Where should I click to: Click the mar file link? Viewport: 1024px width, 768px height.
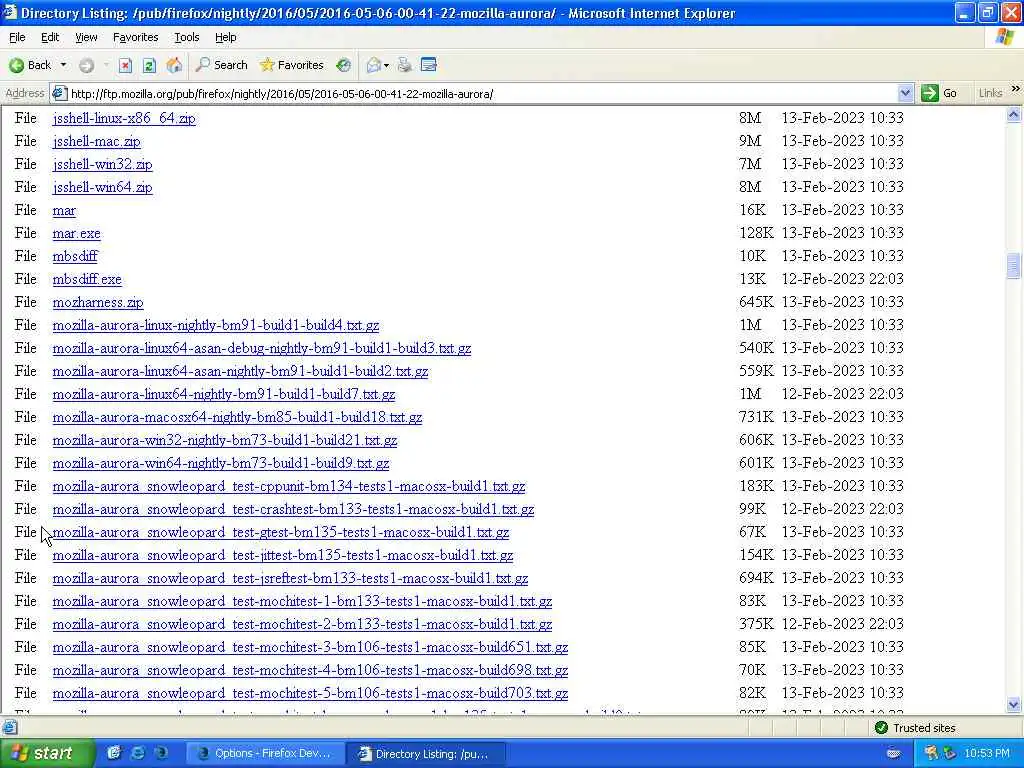(x=64, y=210)
